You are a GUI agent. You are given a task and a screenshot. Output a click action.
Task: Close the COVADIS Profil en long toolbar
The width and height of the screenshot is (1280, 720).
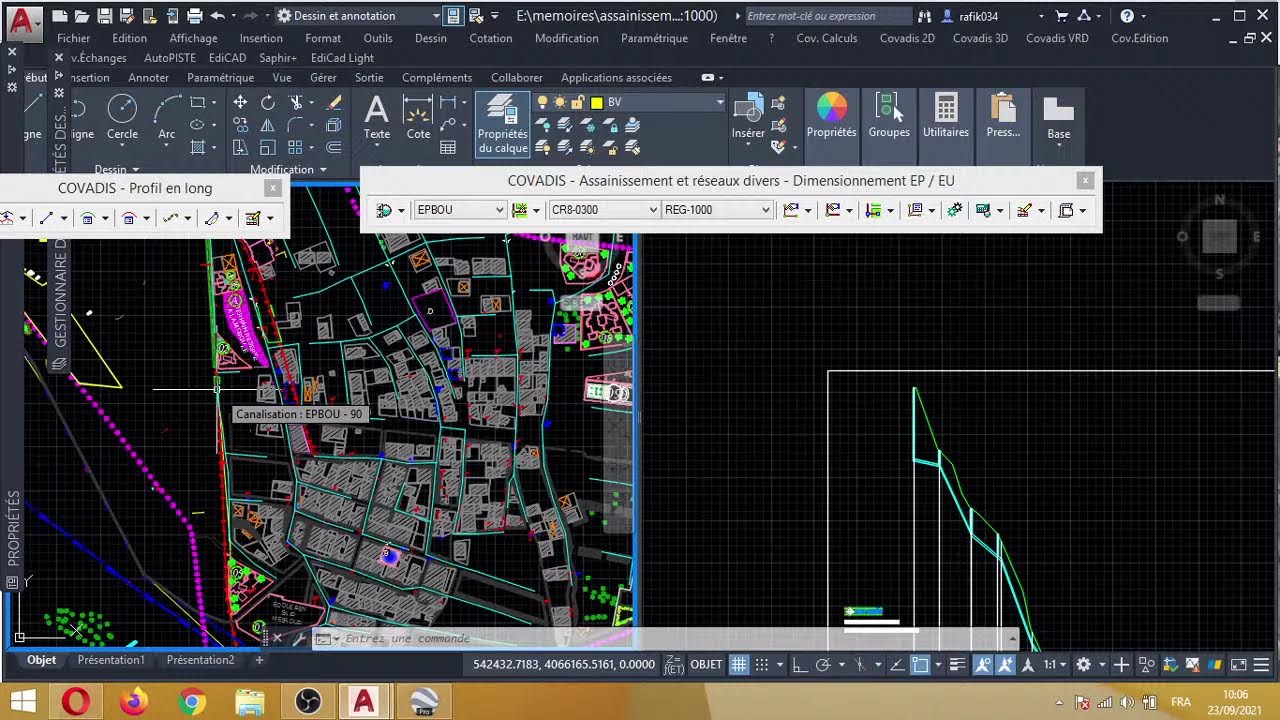pos(273,188)
